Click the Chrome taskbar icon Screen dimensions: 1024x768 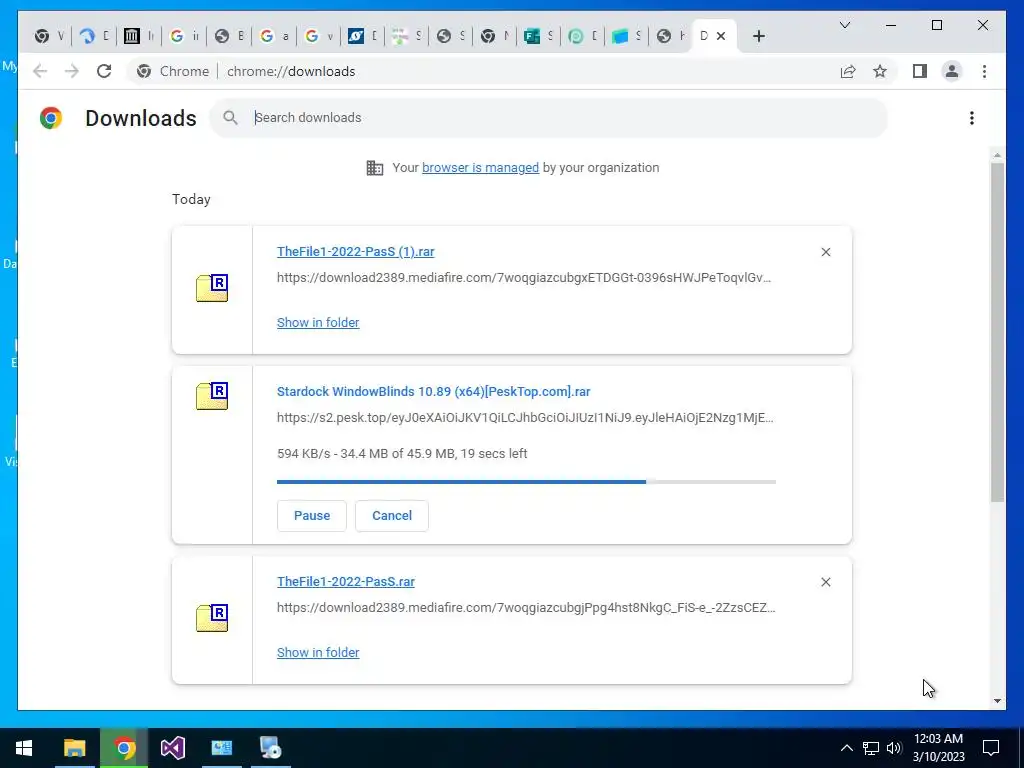click(x=124, y=748)
